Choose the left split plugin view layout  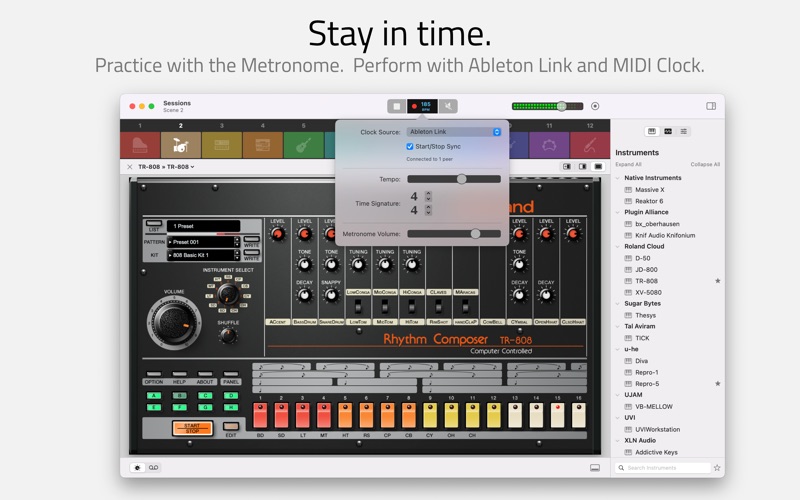[567, 167]
